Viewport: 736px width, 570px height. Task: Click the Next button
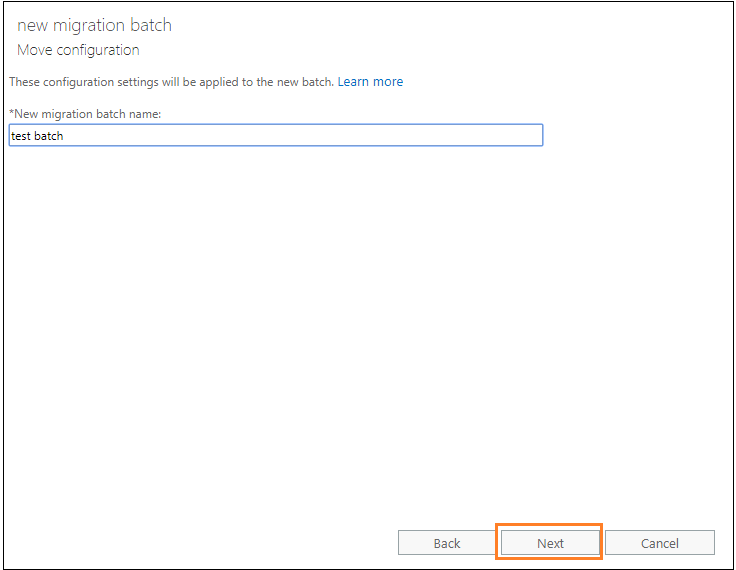point(550,543)
